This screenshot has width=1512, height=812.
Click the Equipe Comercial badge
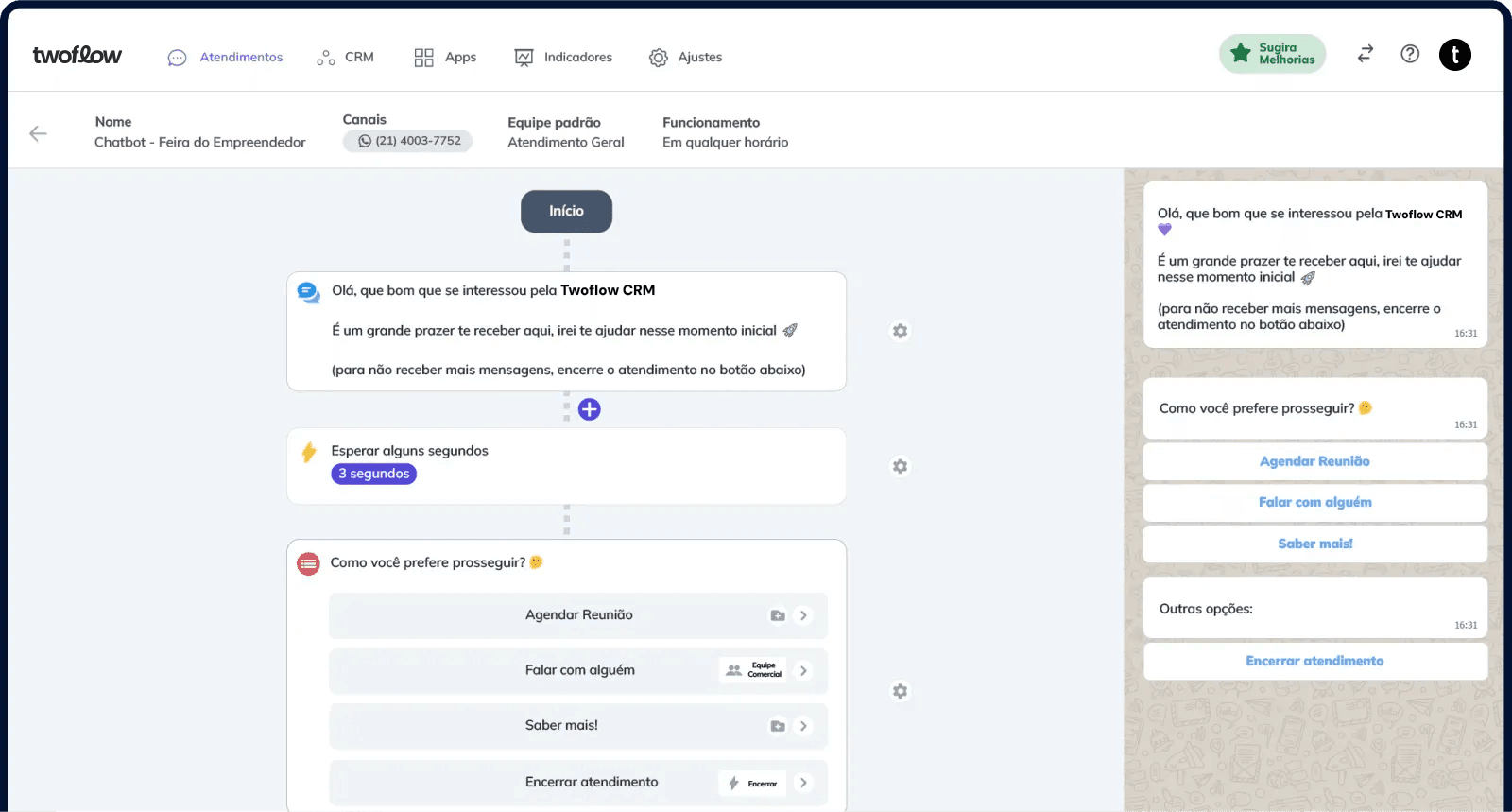752,670
